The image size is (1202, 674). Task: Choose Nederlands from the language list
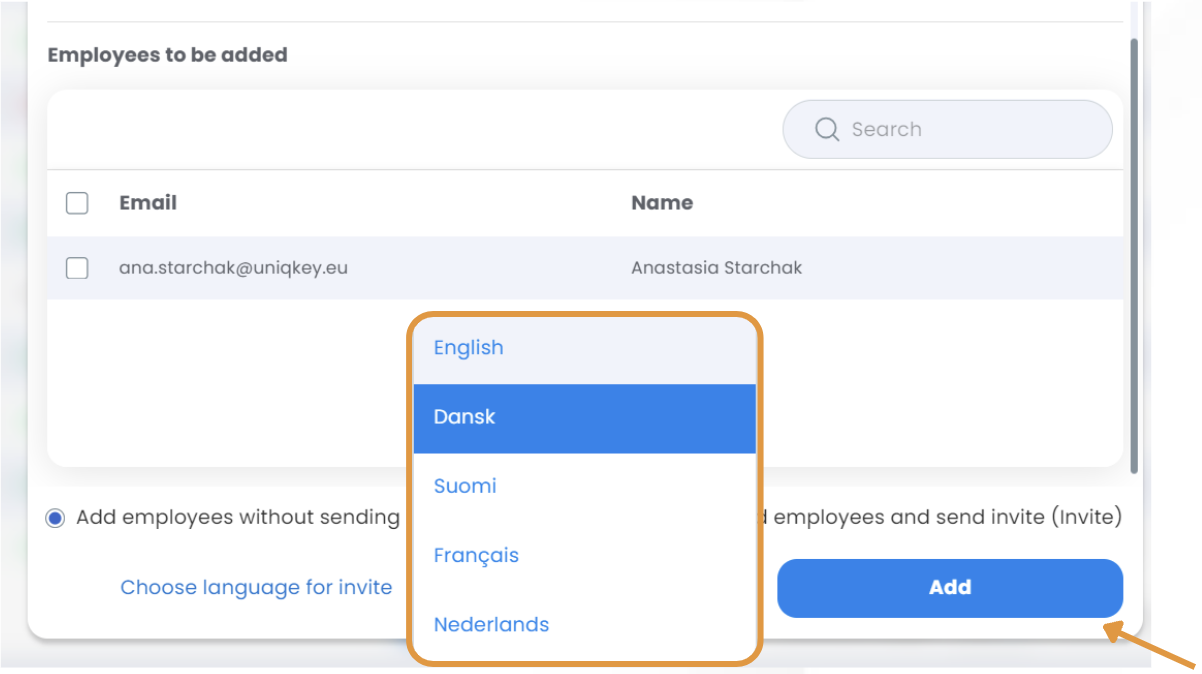pyautogui.click(x=585, y=625)
